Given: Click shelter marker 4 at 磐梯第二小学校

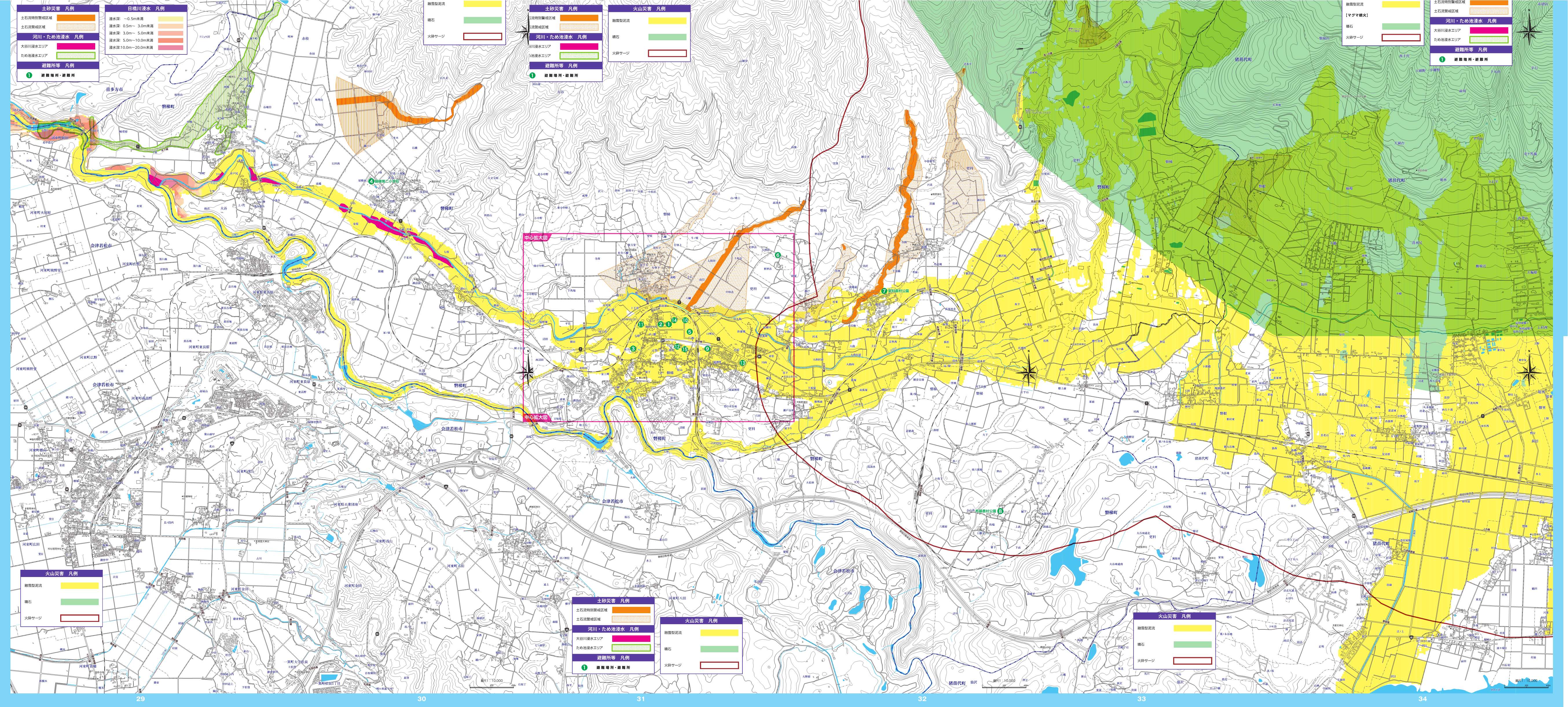Looking at the screenshot, I should (371, 182).
